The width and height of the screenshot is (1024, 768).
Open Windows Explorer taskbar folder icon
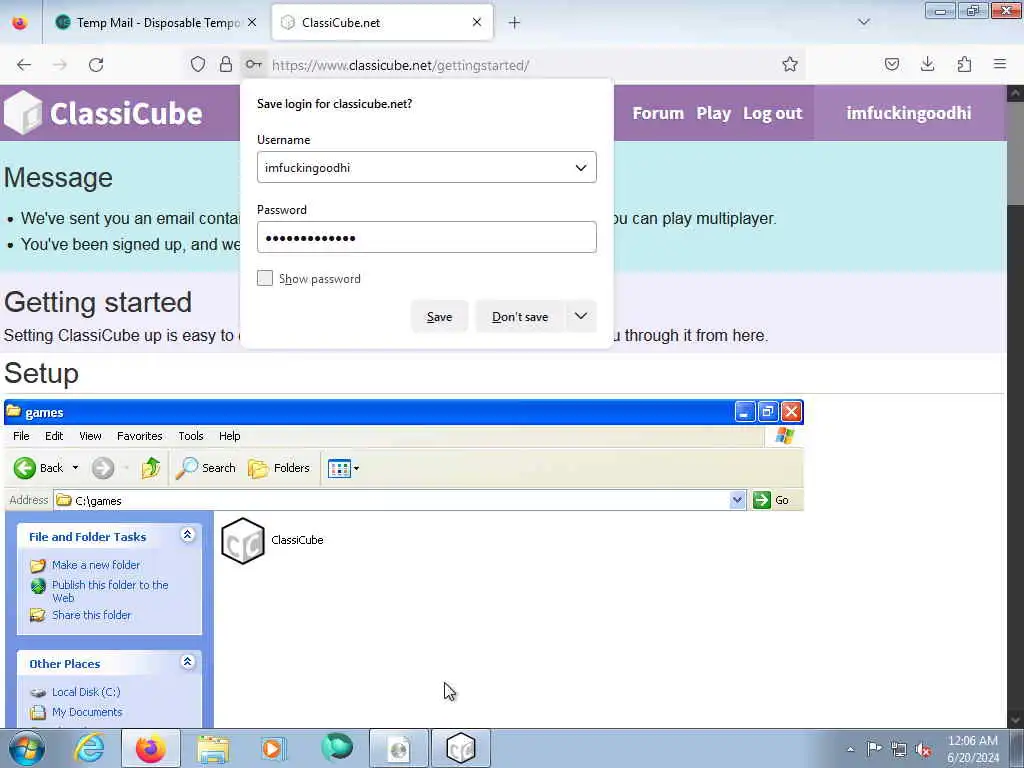tap(213, 748)
